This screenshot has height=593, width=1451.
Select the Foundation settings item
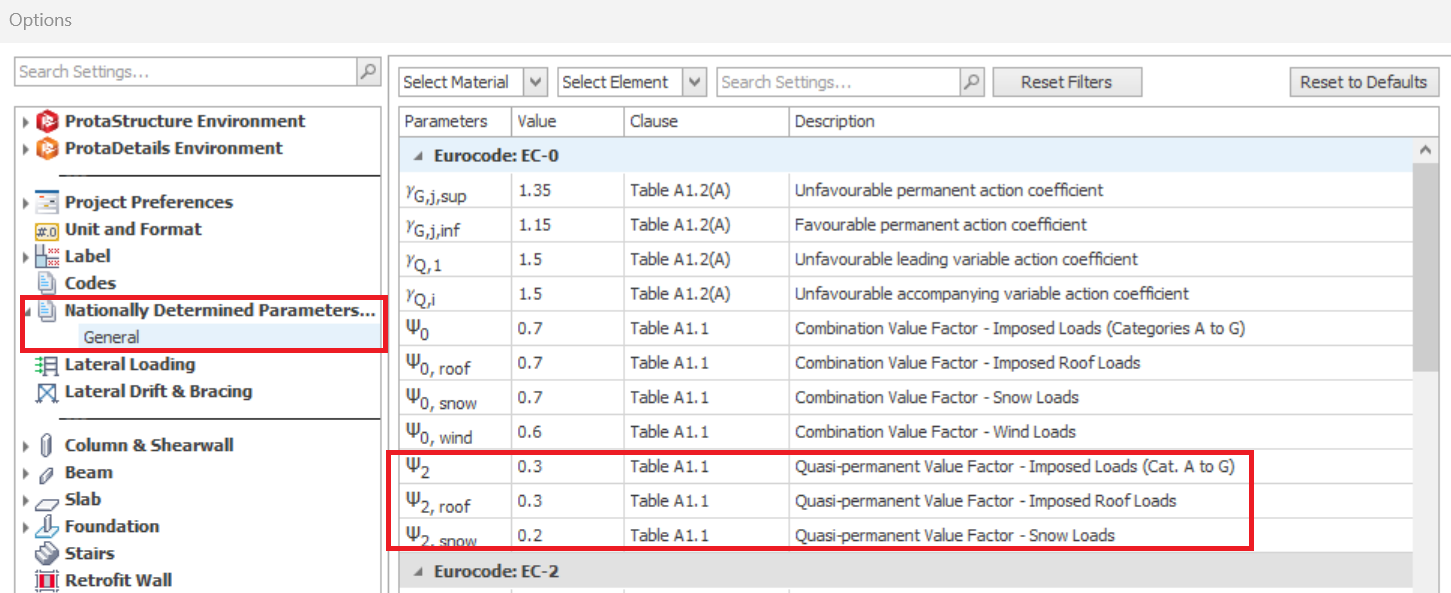pyautogui.click(x=111, y=527)
